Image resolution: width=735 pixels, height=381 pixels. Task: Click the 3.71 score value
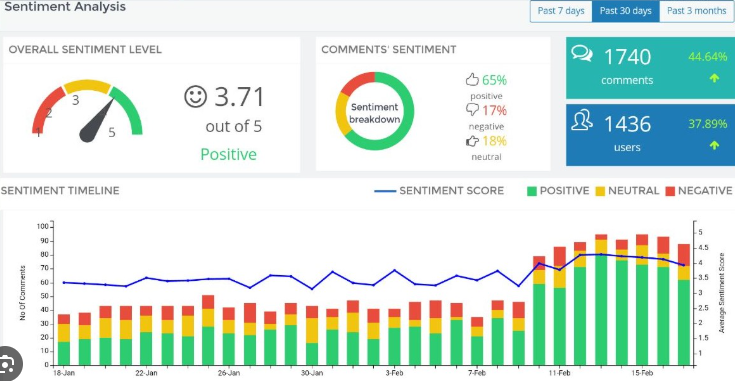click(239, 97)
